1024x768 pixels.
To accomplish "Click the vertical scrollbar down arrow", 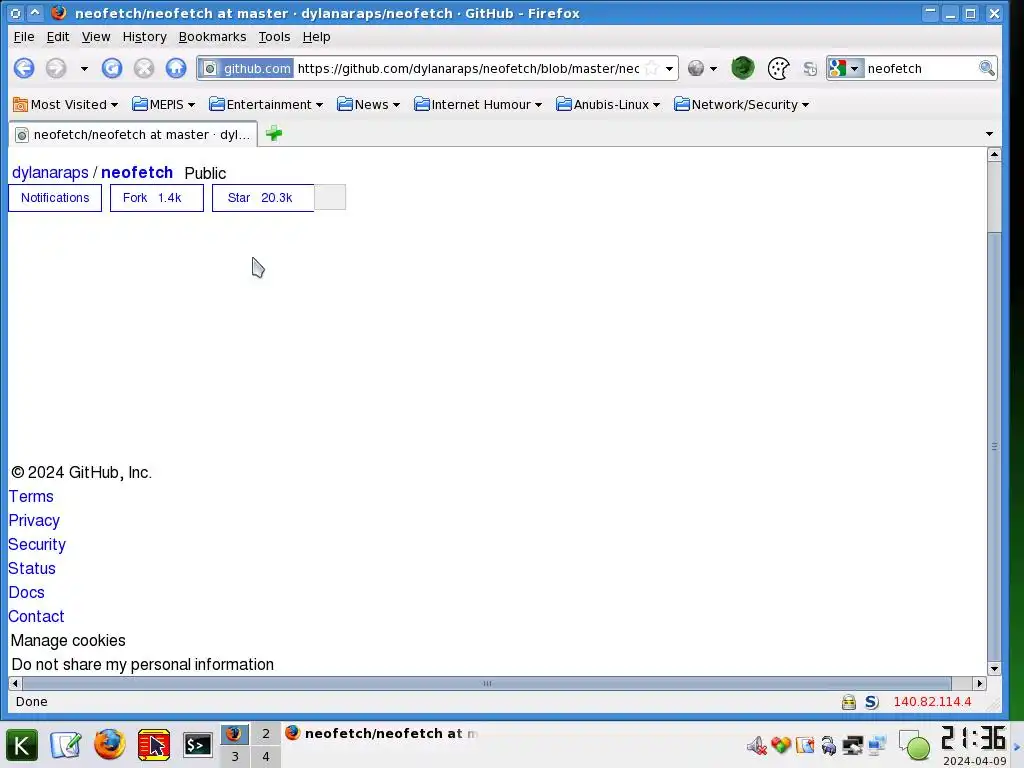I will (994, 669).
